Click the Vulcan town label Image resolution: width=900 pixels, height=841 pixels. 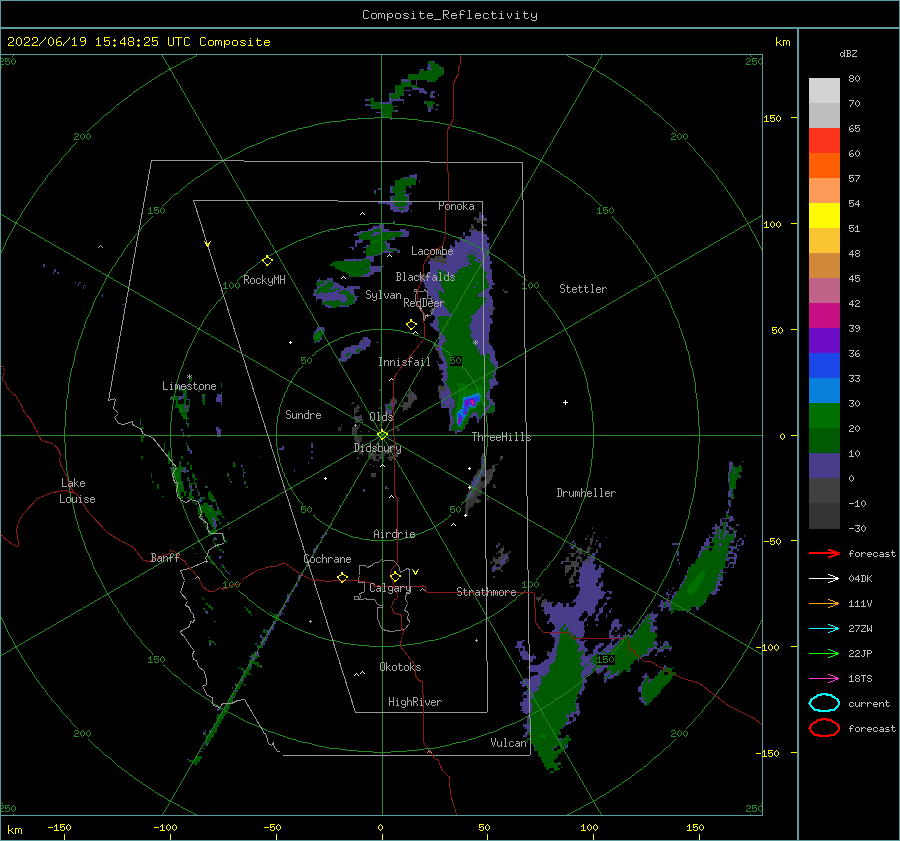[x=508, y=743]
